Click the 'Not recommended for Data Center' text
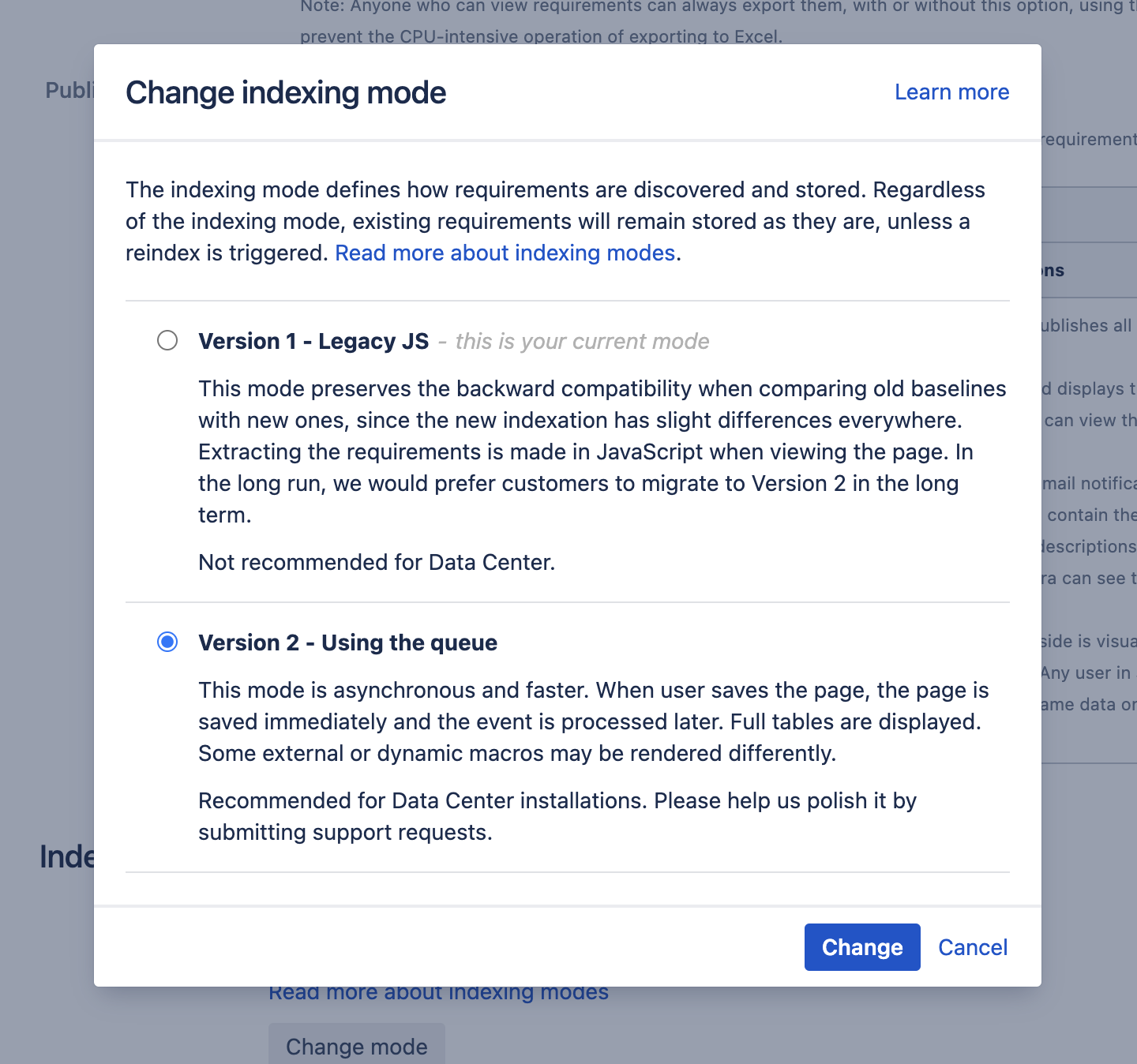1137x1064 pixels. tap(377, 562)
